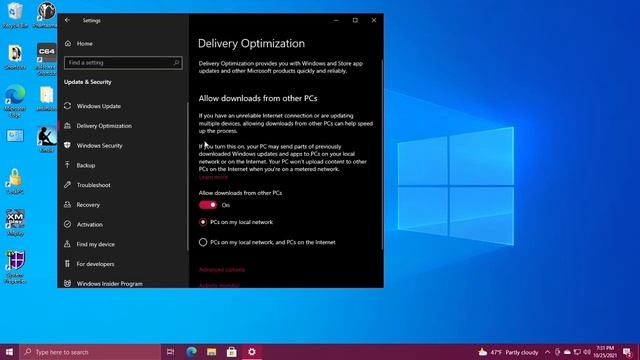Click the Troubleshoot wrench icon

[x=67, y=185]
